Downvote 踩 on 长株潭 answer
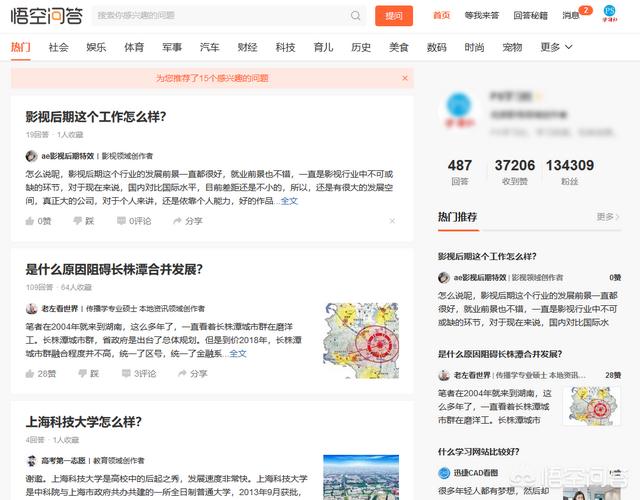The height and width of the screenshot is (500, 640). tap(89, 373)
